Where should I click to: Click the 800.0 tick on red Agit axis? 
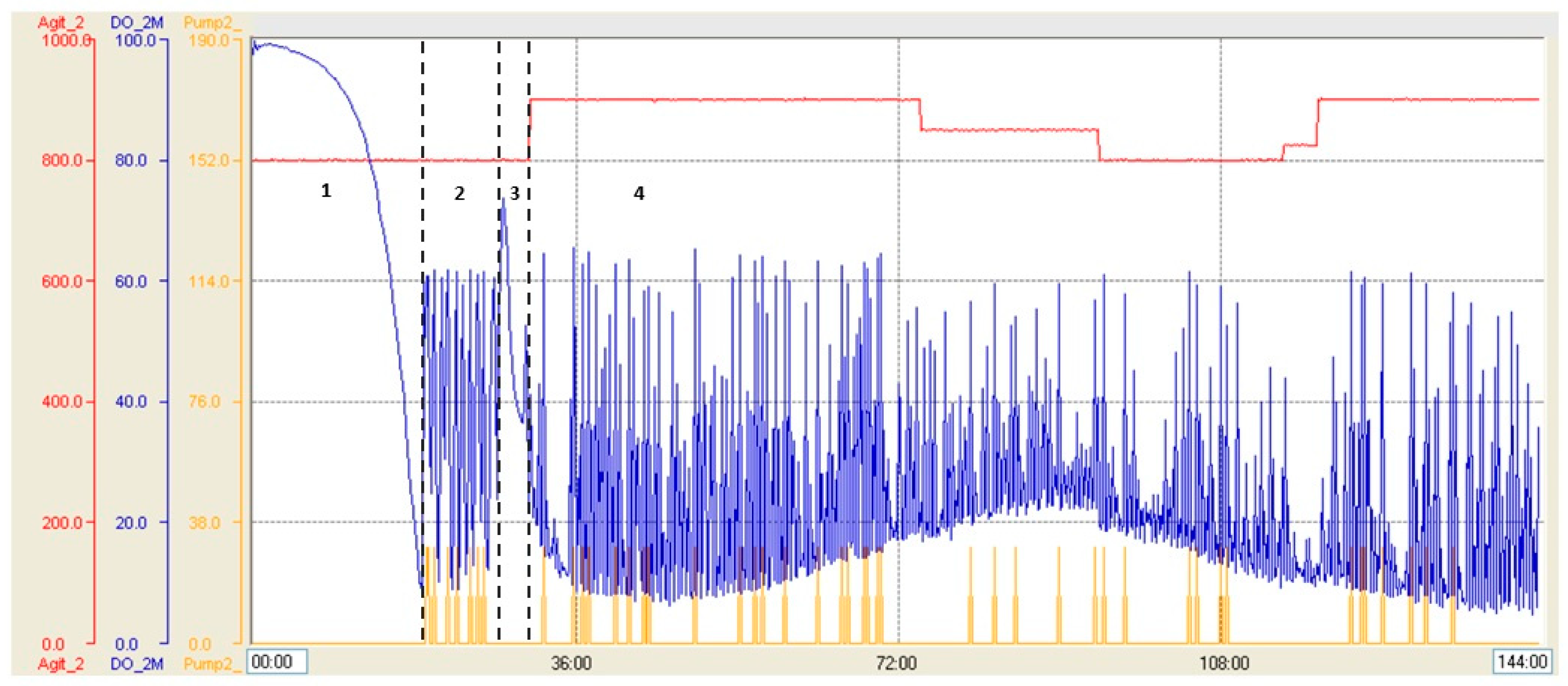[x=61, y=161]
